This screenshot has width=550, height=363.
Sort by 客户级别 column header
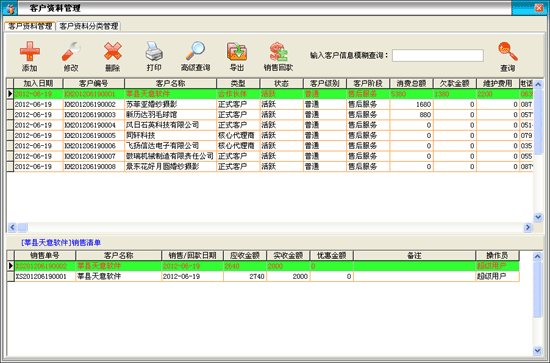[x=325, y=83]
